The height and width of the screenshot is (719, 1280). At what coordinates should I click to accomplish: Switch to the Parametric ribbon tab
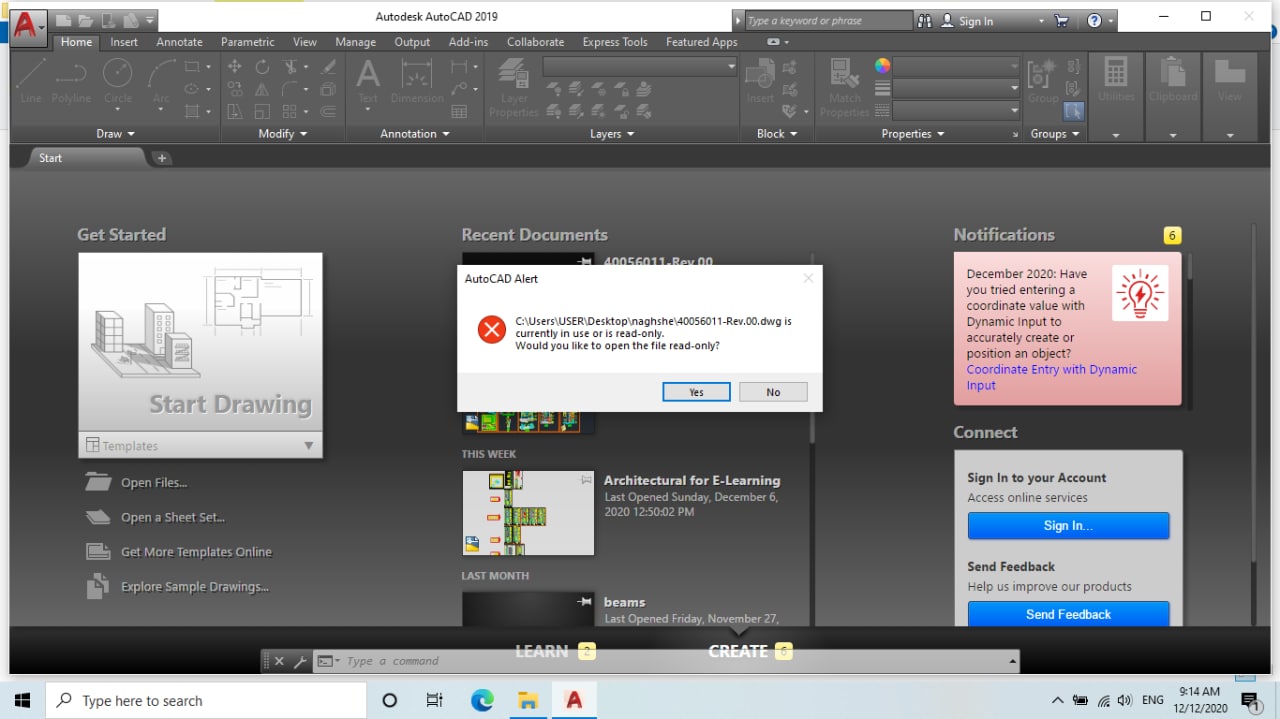[247, 42]
